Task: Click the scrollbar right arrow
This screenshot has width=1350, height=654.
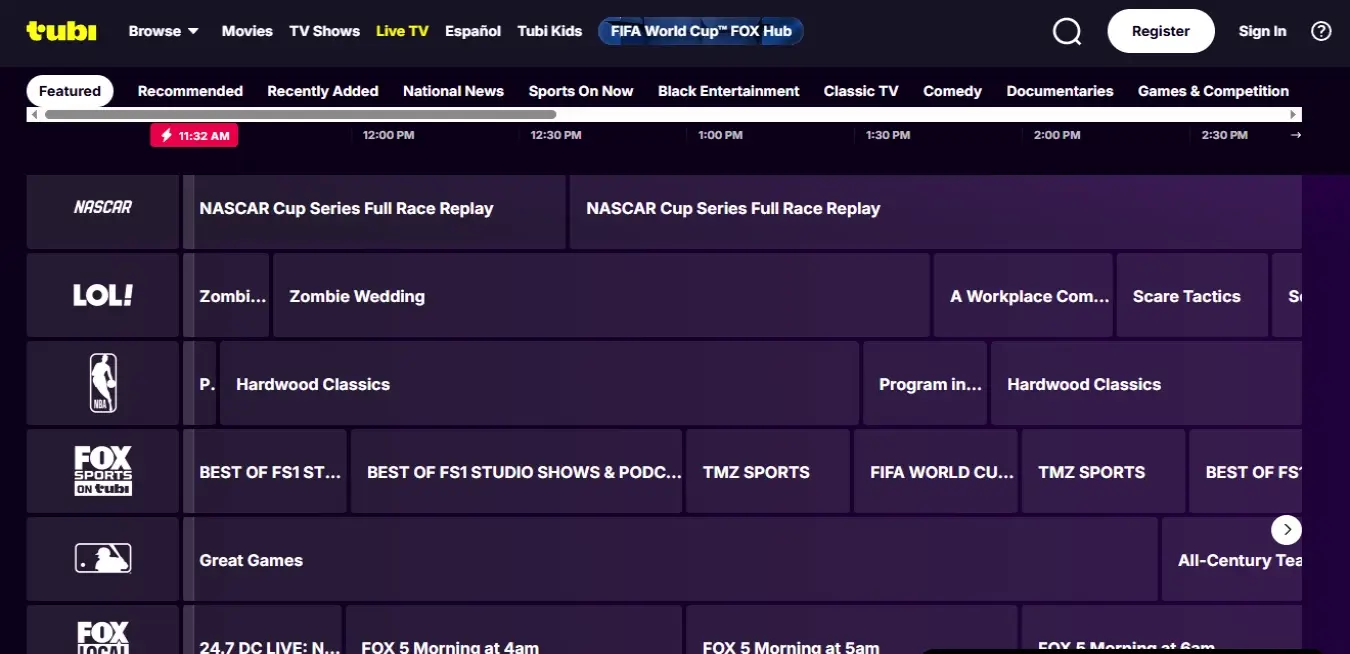Action: [1294, 115]
